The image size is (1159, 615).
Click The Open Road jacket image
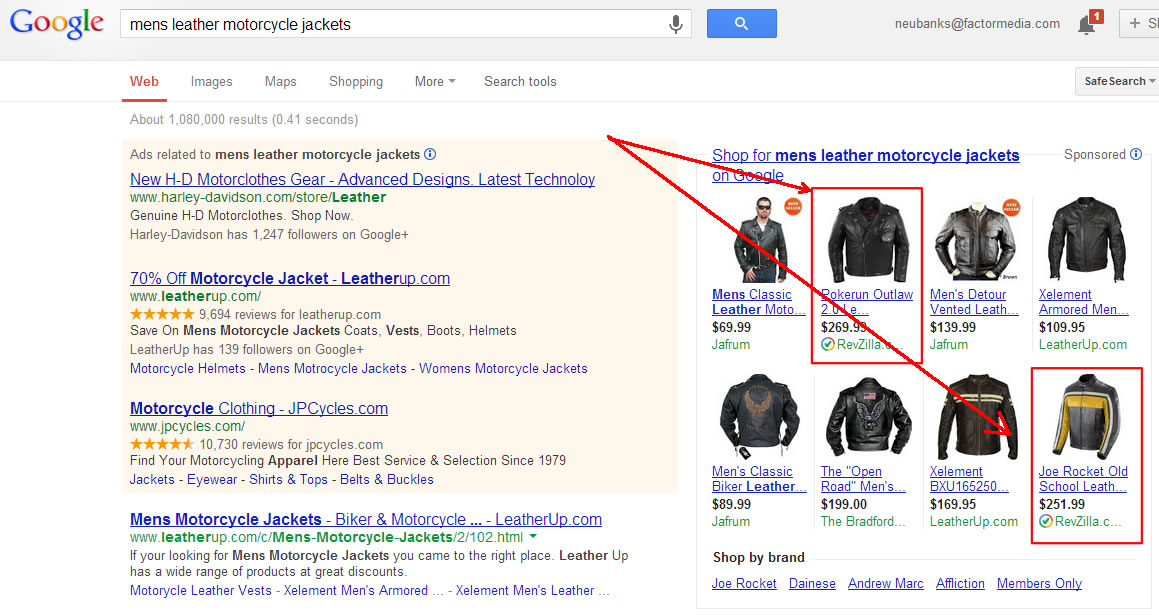[x=868, y=415]
